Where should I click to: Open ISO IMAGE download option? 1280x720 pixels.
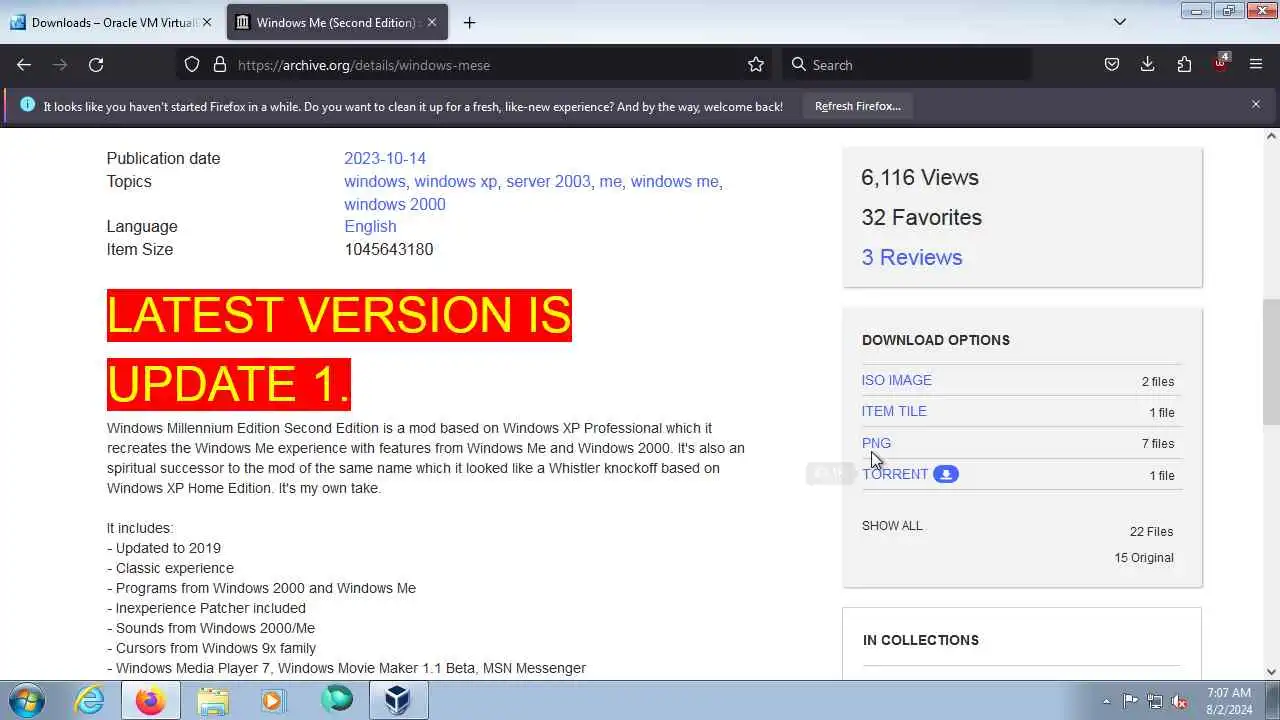(897, 380)
